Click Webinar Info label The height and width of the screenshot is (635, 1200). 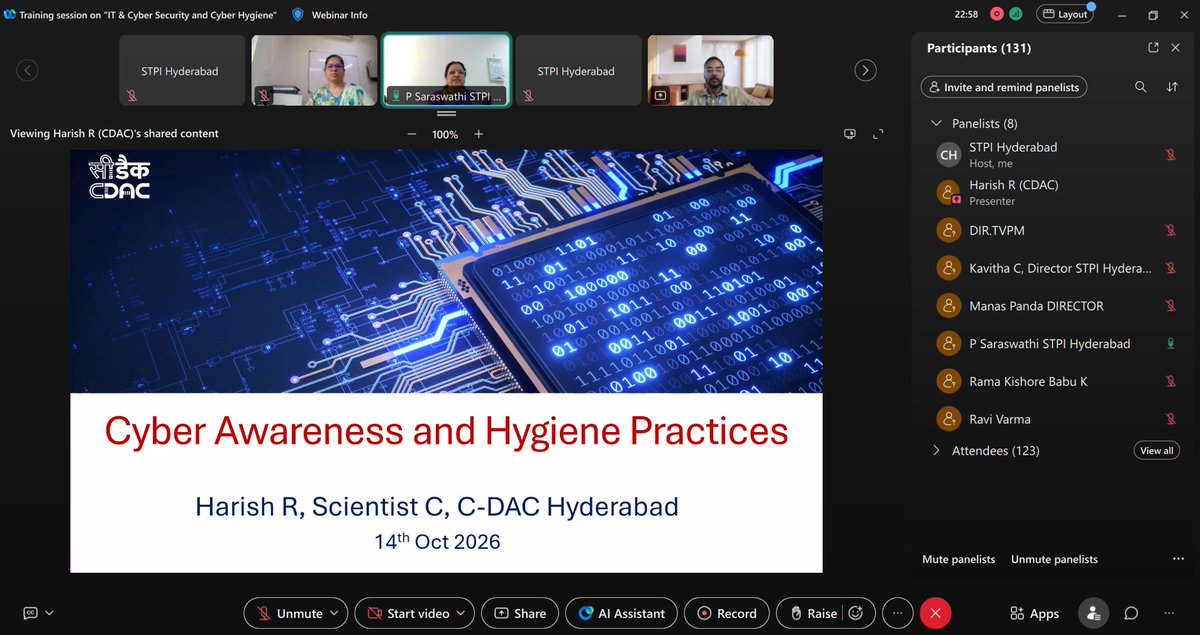[x=339, y=15]
